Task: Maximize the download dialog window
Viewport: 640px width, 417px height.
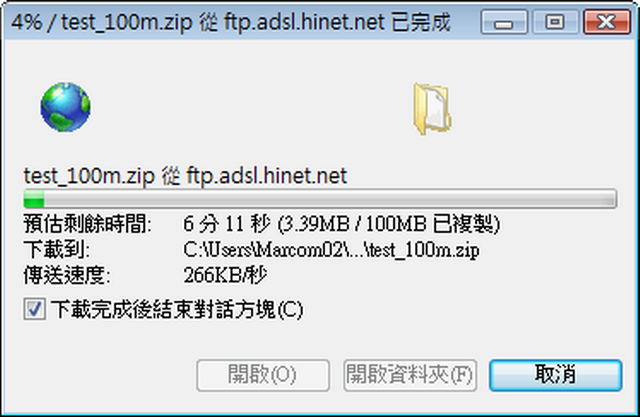Action: point(555,22)
